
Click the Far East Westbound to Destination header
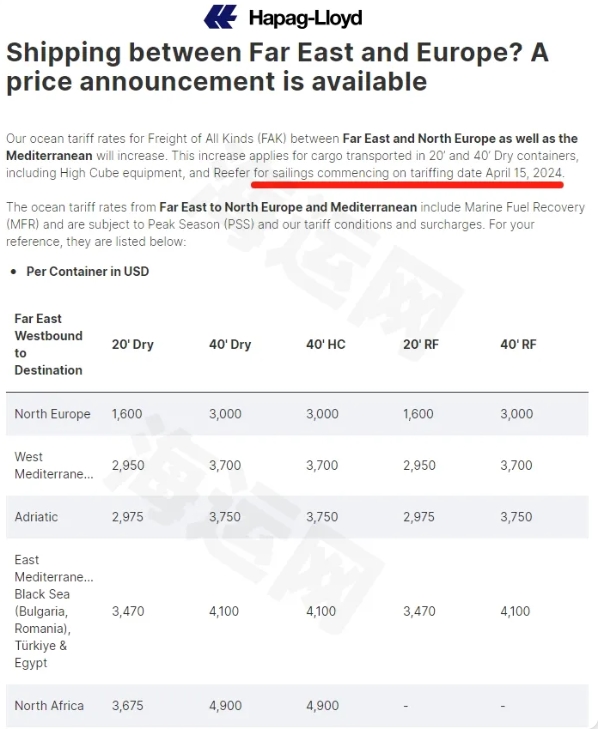(48, 345)
